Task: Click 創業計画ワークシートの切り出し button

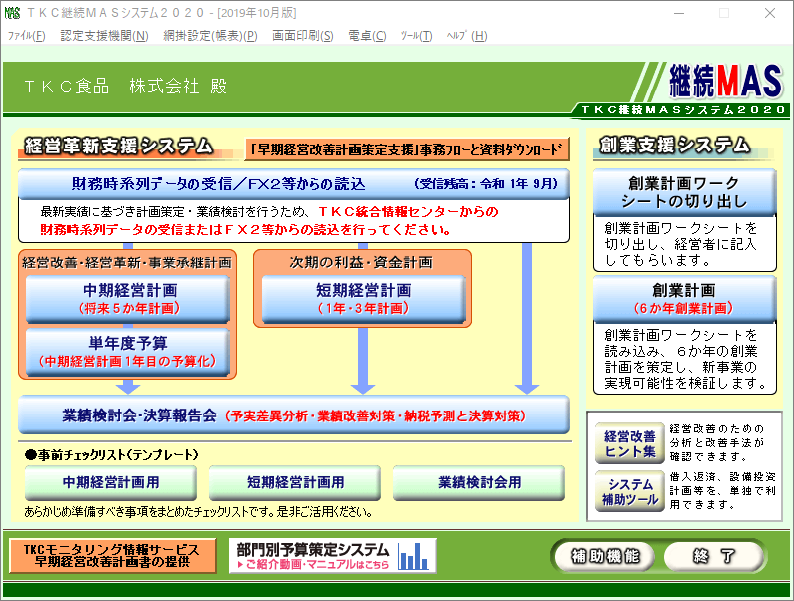Action: pos(684,192)
